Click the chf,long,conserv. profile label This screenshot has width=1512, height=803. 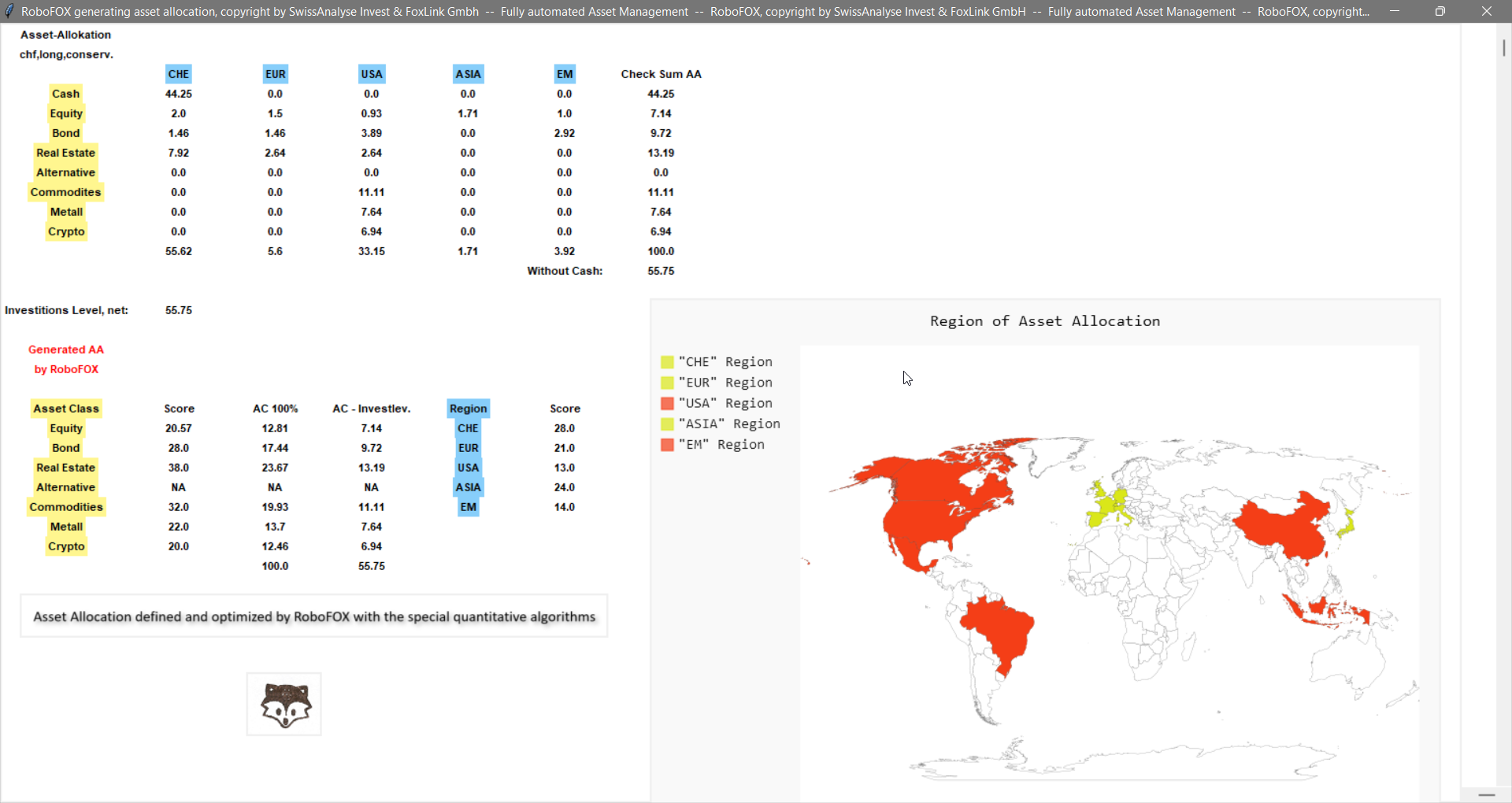pyautogui.click(x=66, y=54)
